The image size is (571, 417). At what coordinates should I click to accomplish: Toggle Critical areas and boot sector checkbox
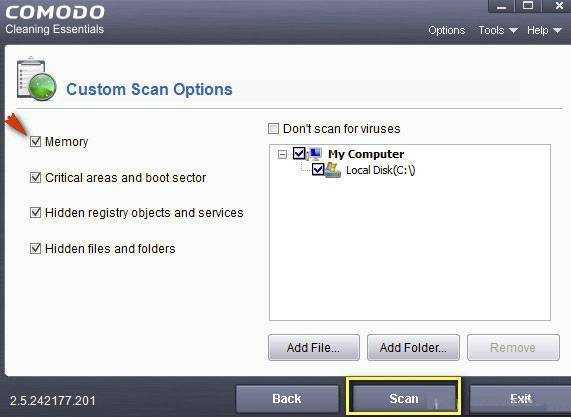35,177
